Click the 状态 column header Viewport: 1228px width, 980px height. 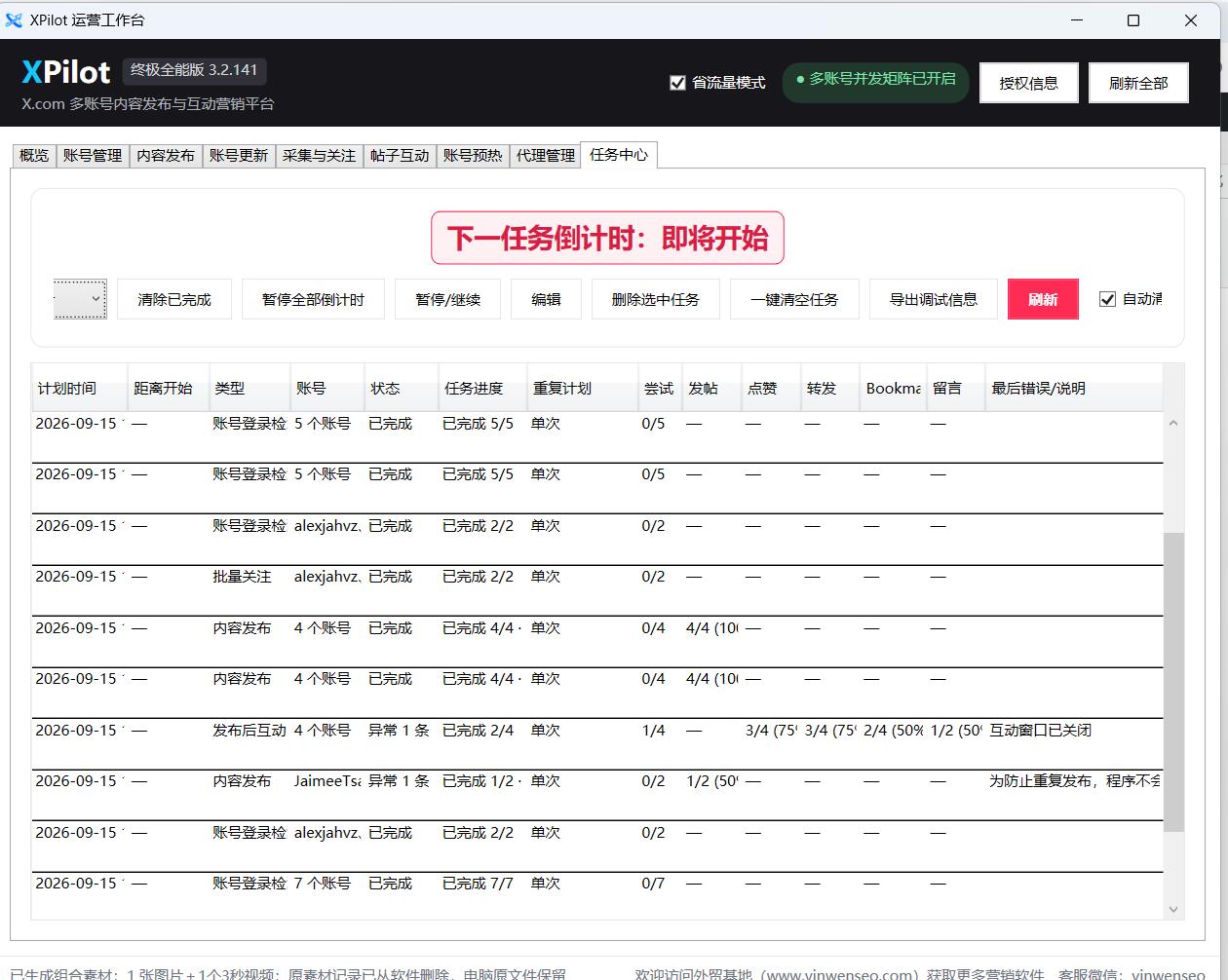[402, 388]
